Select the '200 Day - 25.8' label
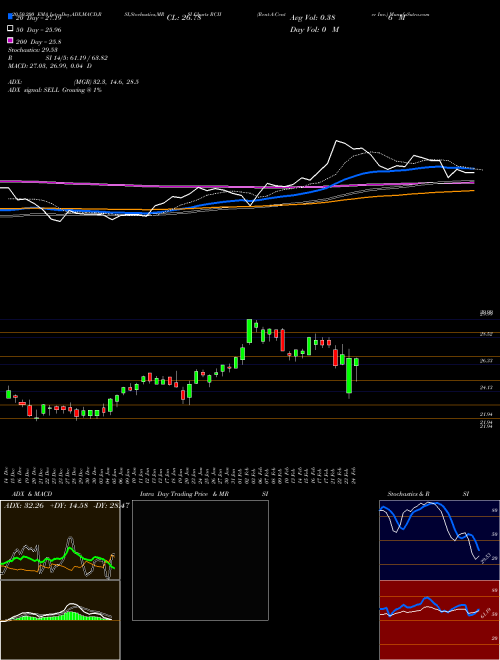This screenshot has width=500, height=660. click(39, 42)
